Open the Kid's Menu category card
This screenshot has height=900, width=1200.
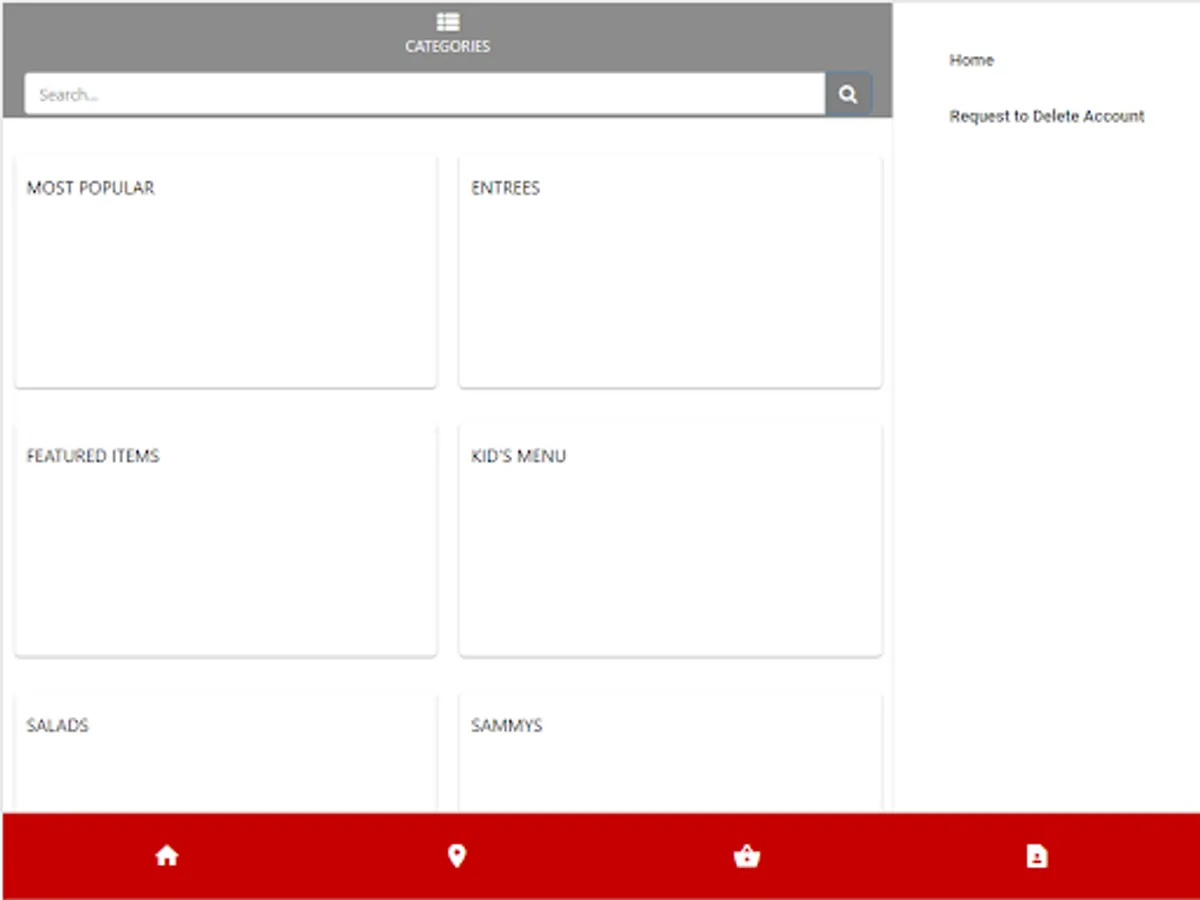tap(670, 541)
